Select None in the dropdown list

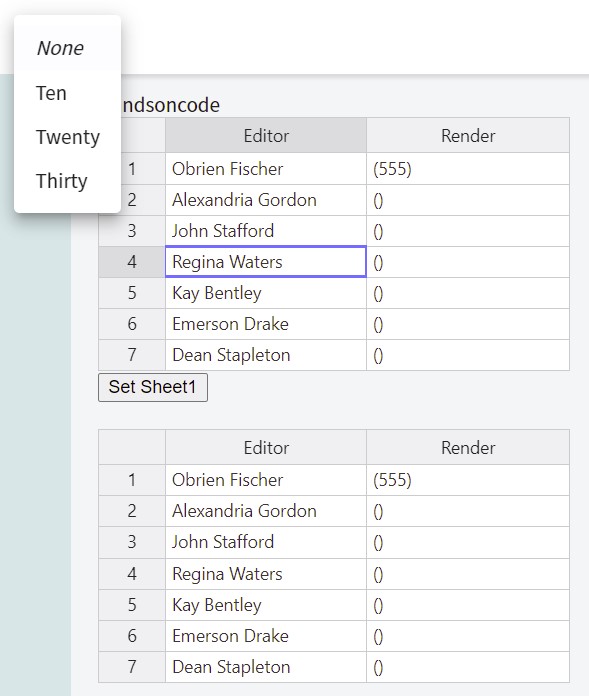point(67,48)
